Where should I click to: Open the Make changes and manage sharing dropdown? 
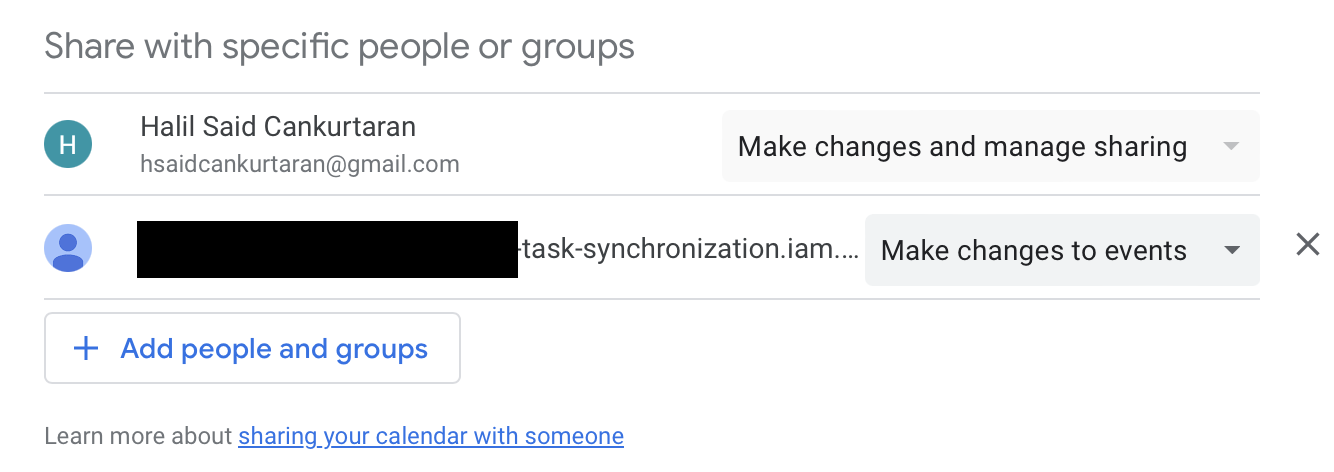point(991,146)
